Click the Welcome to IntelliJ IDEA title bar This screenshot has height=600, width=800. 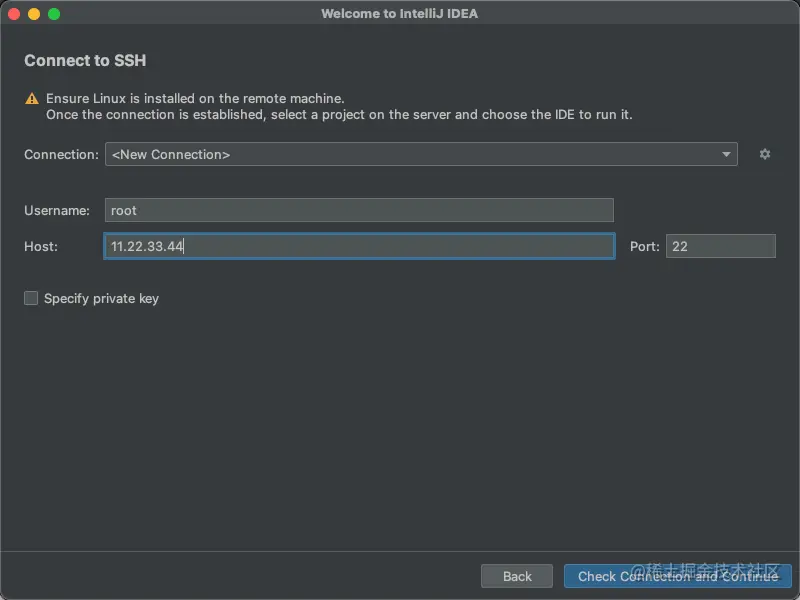399,14
